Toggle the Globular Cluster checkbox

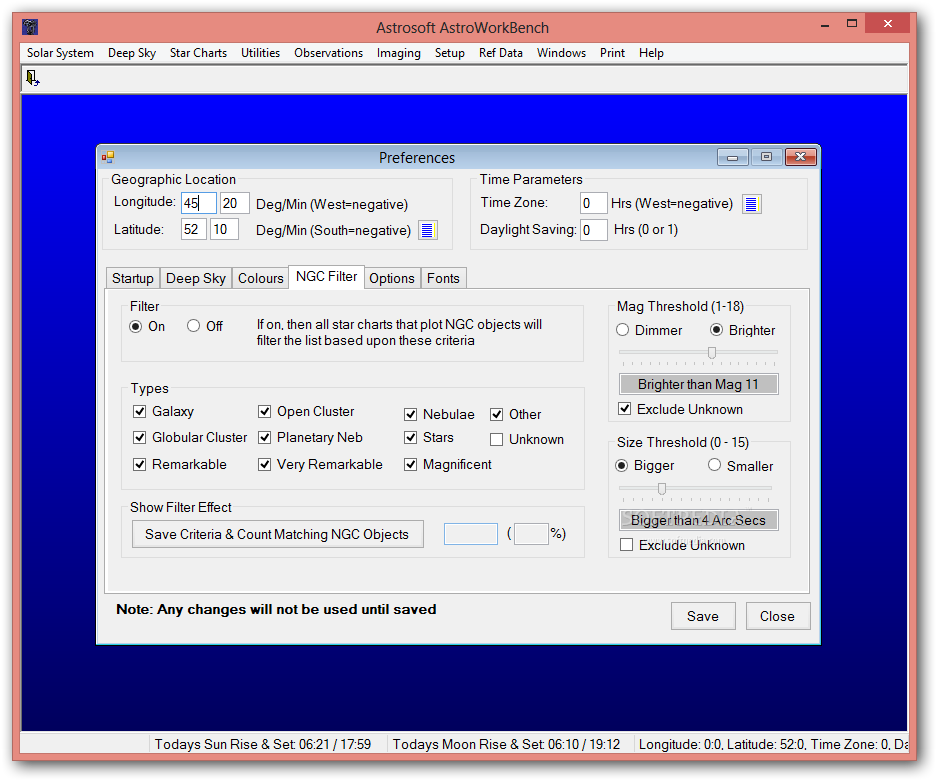pyautogui.click(x=139, y=437)
